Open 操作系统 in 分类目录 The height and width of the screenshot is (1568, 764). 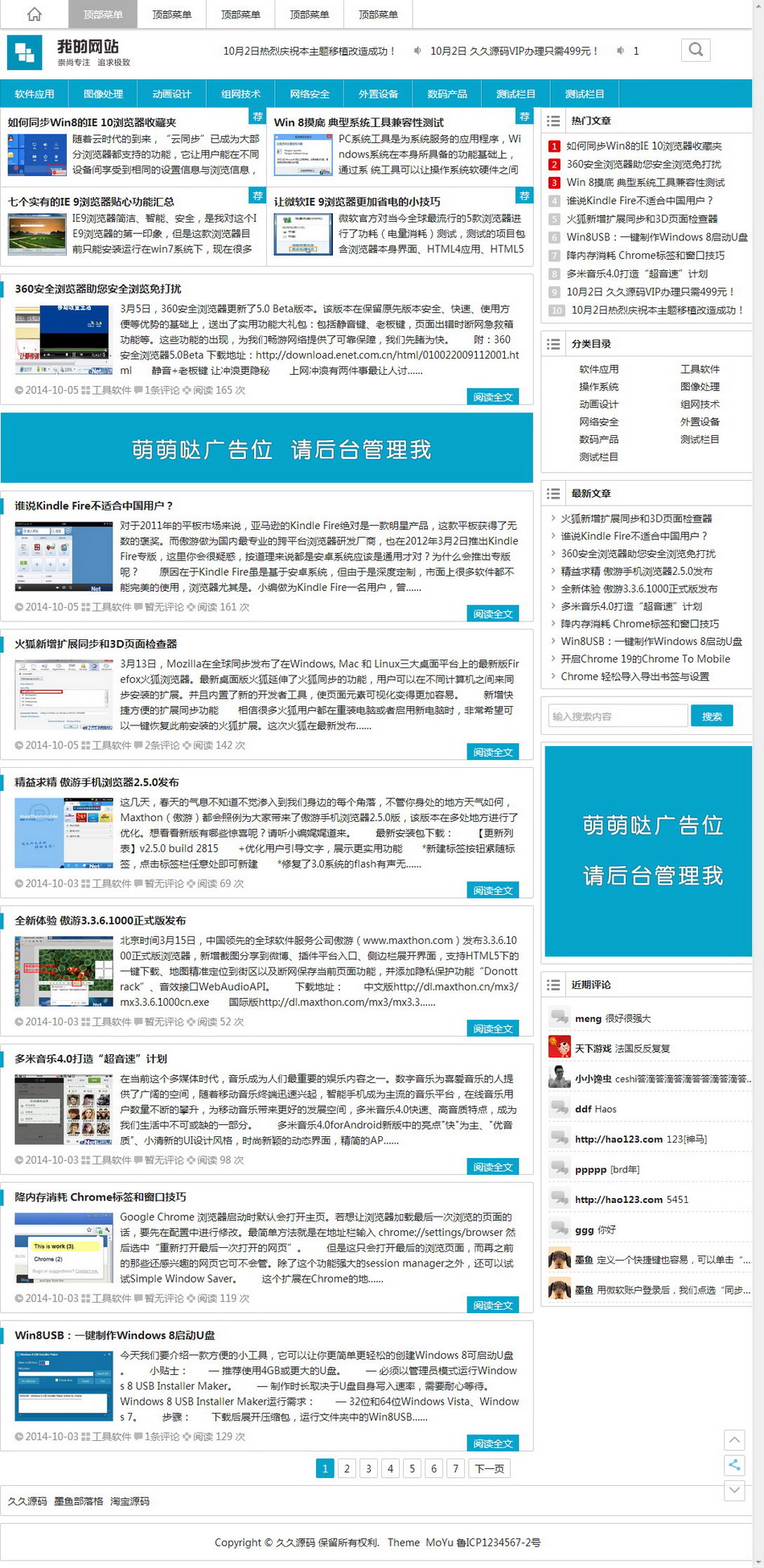(x=599, y=387)
